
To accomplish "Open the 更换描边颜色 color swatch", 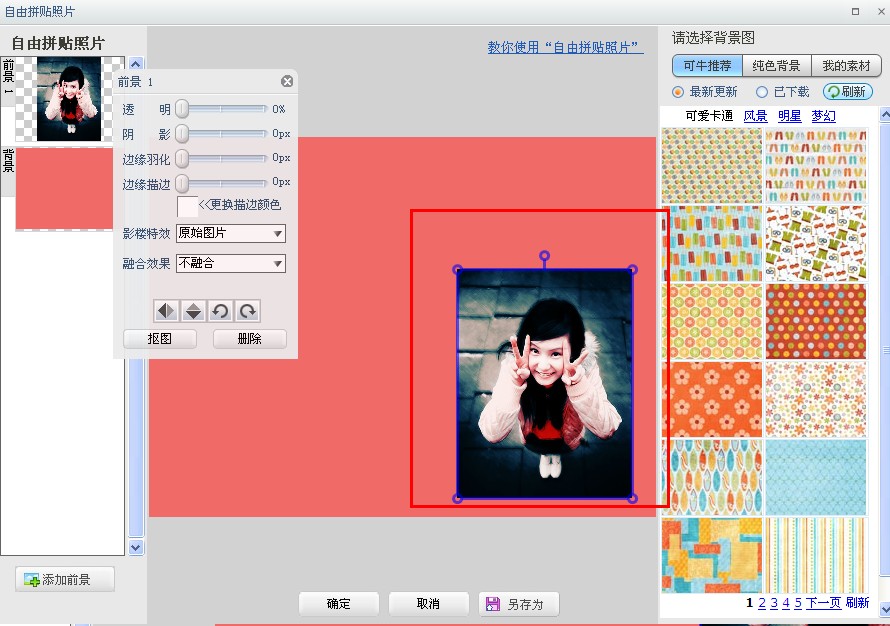I will tap(187, 207).
